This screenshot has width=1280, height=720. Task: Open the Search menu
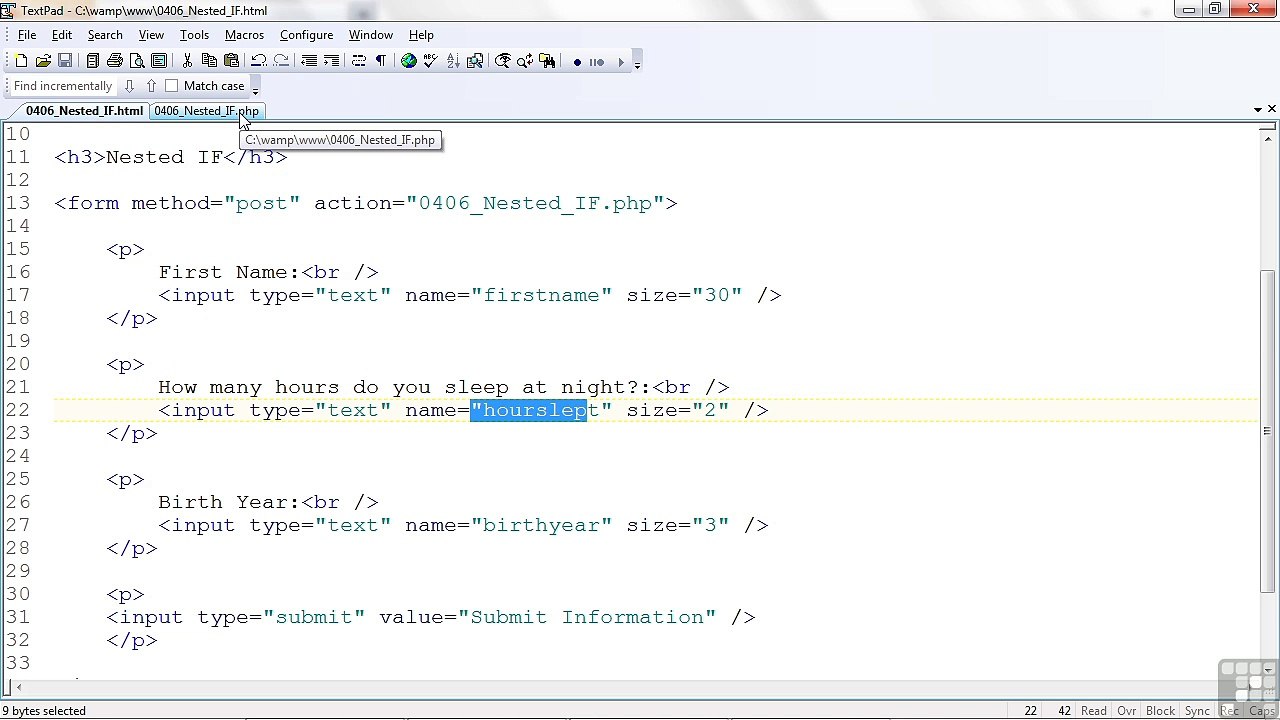[105, 35]
